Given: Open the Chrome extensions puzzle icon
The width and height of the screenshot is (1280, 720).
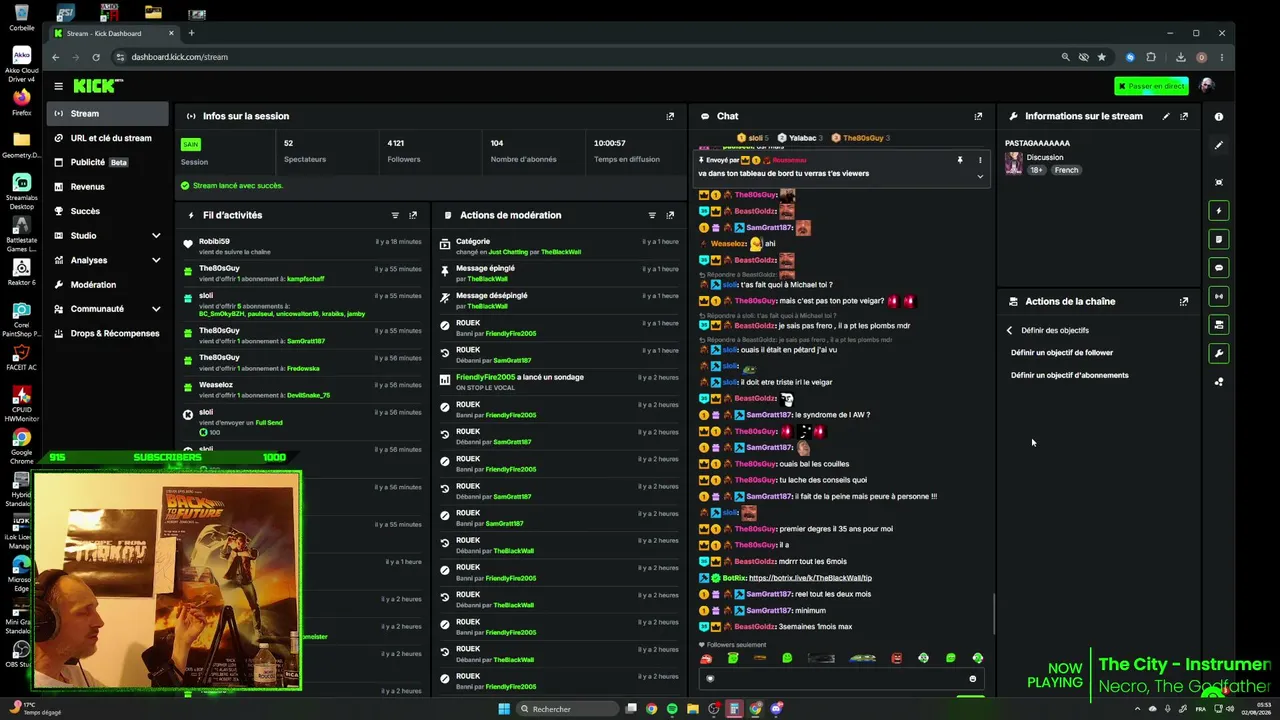Looking at the screenshot, I should pyautogui.click(x=1151, y=57).
